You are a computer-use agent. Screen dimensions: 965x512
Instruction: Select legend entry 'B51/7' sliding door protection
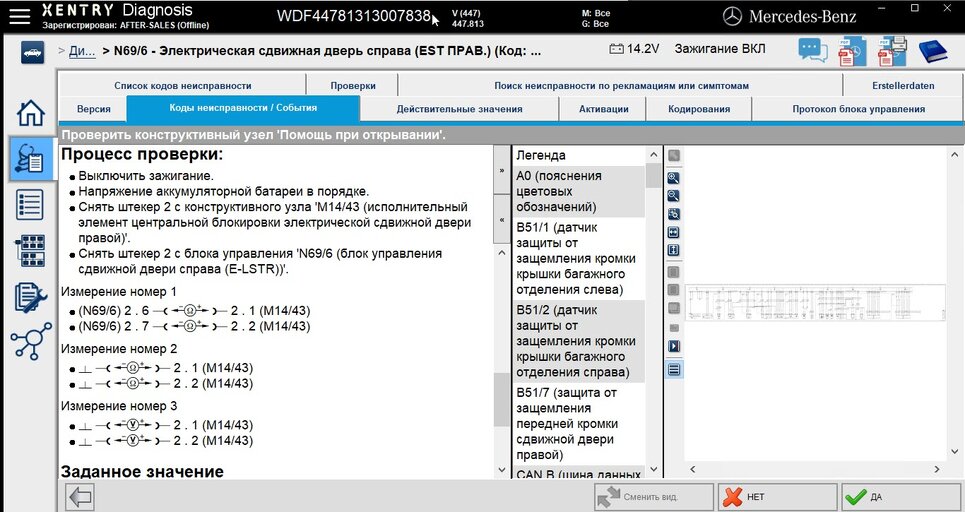tap(579, 424)
